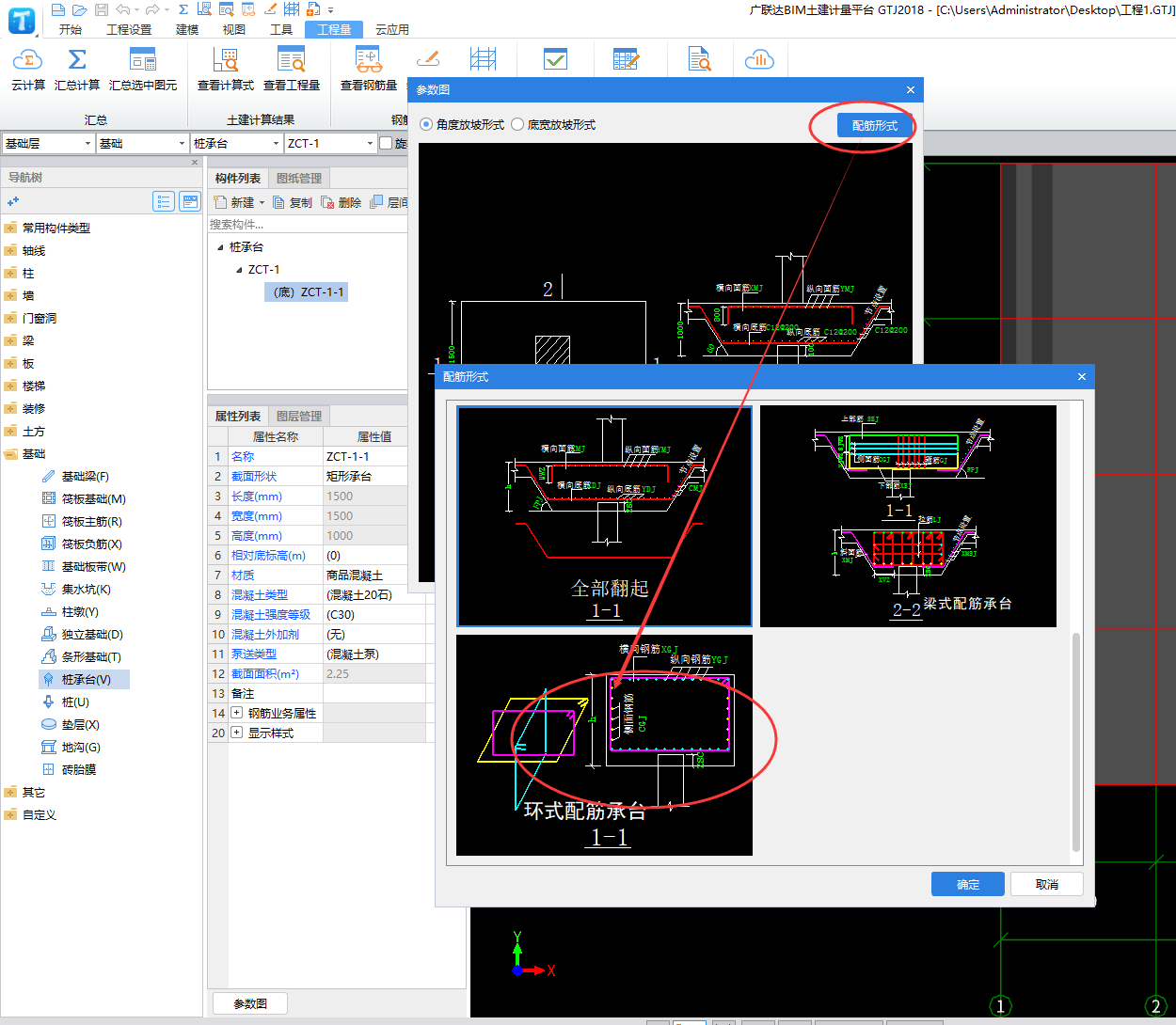Open the 新建 dropdown arrow
The image size is (1176, 1025).
262,203
